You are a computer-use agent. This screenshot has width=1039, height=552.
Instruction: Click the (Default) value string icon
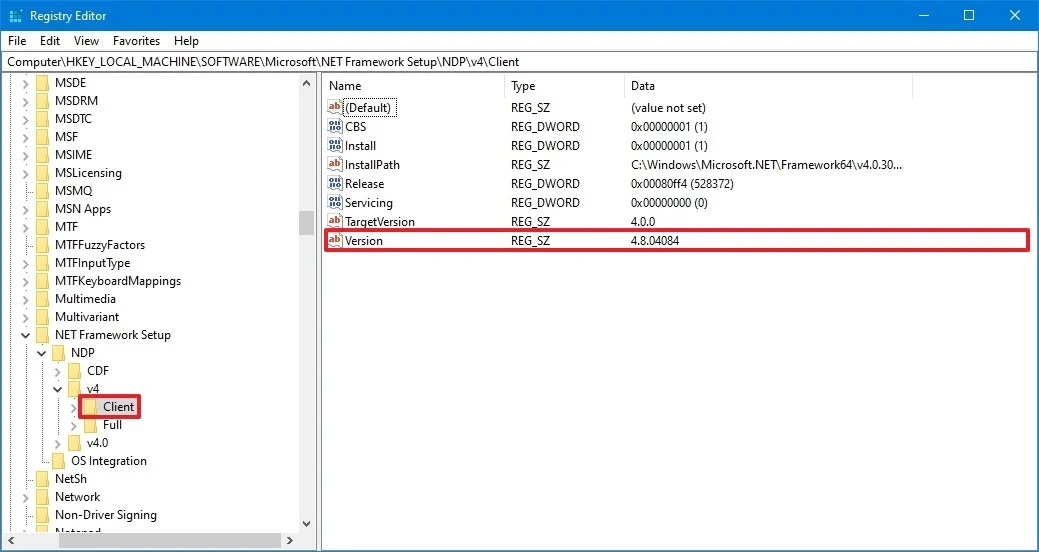click(335, 107)
